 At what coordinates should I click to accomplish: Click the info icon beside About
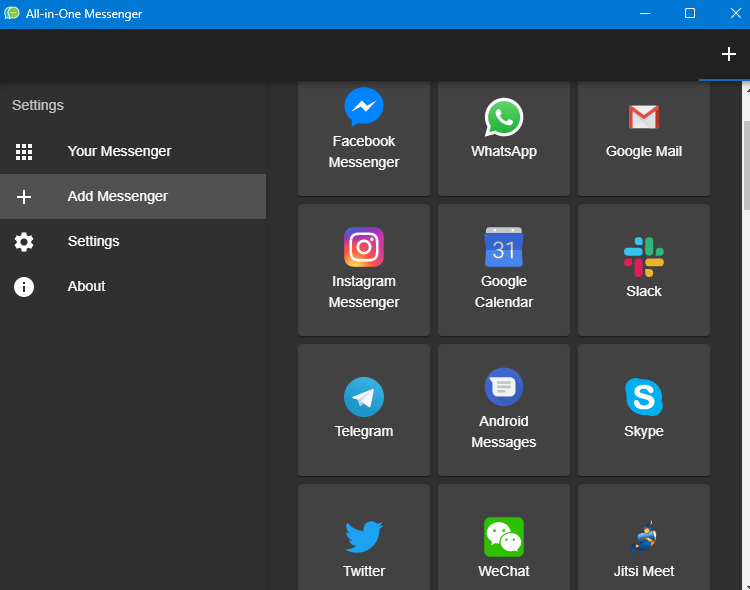point(24,287)
